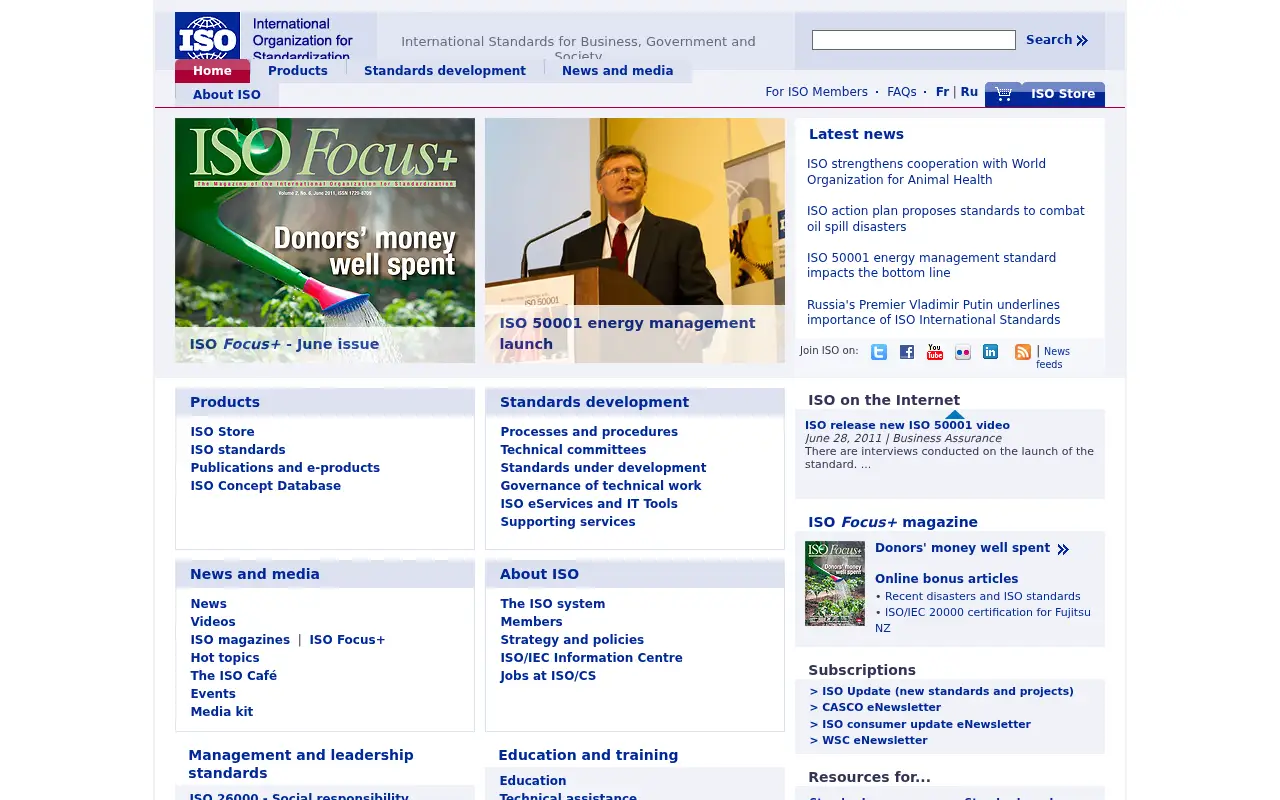The width and height of the screenshot is (1280, 800).
Task: Open Strategy and policies link
Action: click(x=572, y=640)
